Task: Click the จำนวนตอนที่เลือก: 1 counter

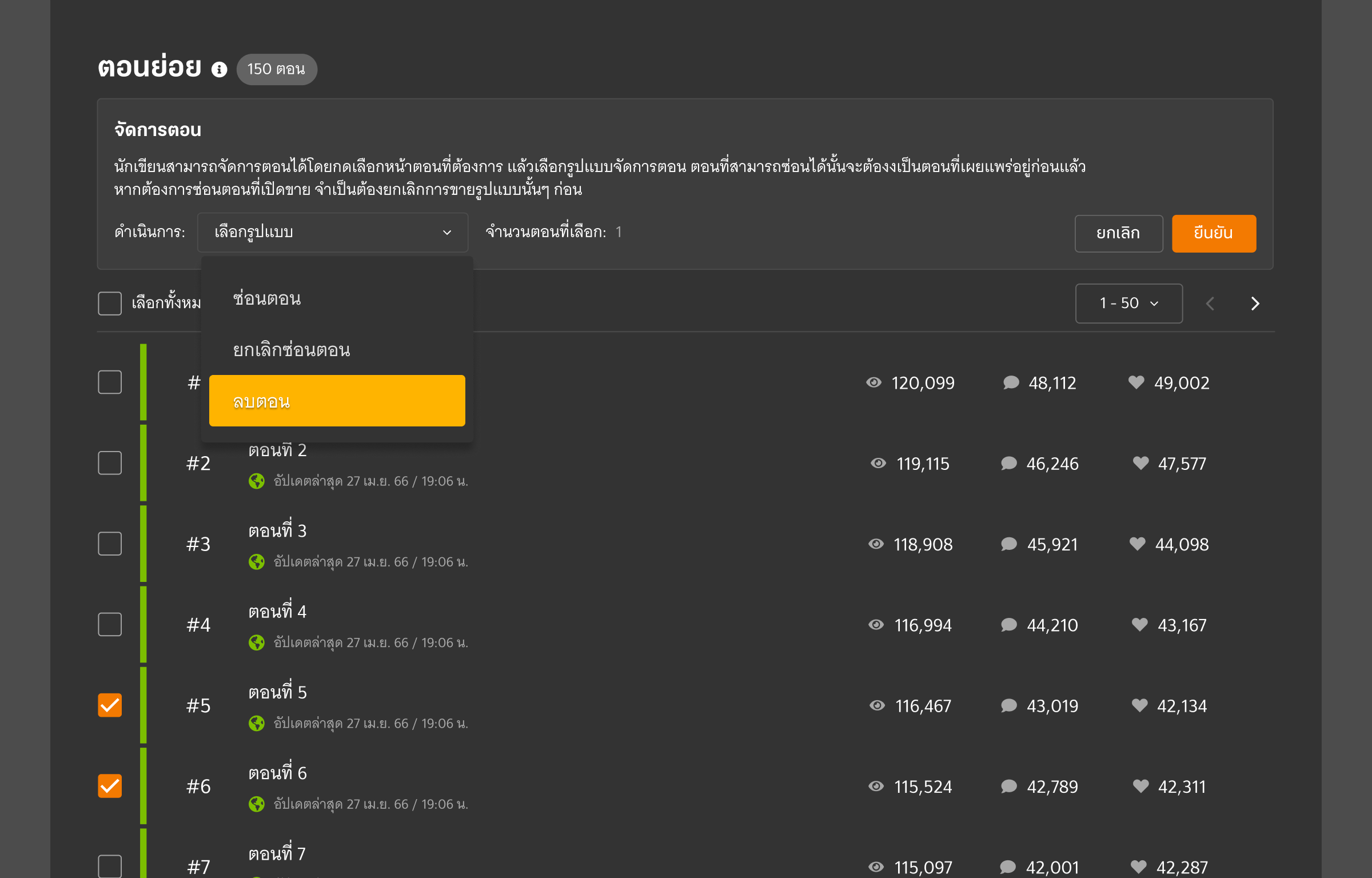Action: [553, 232]
